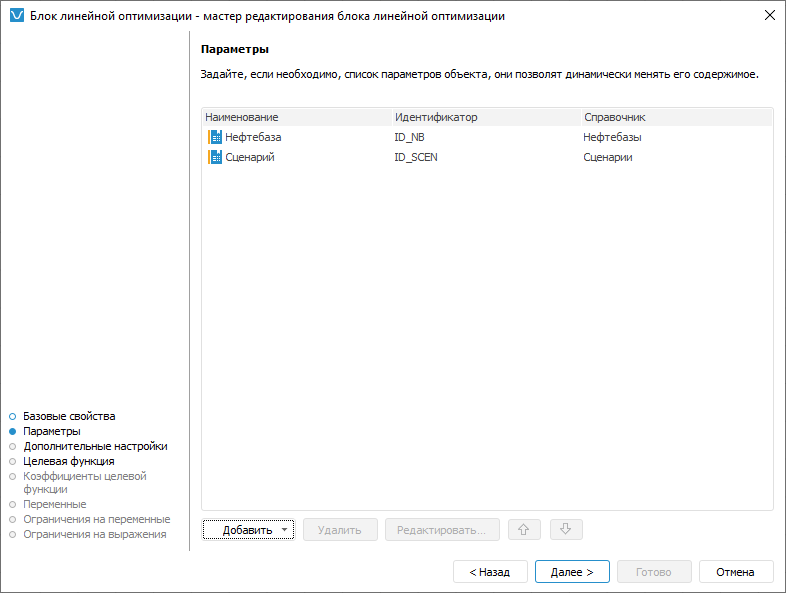786x593 pixels.
Task: Select the Нефтебаза row name
Action: pyautogui.click(x=253, y=137)
